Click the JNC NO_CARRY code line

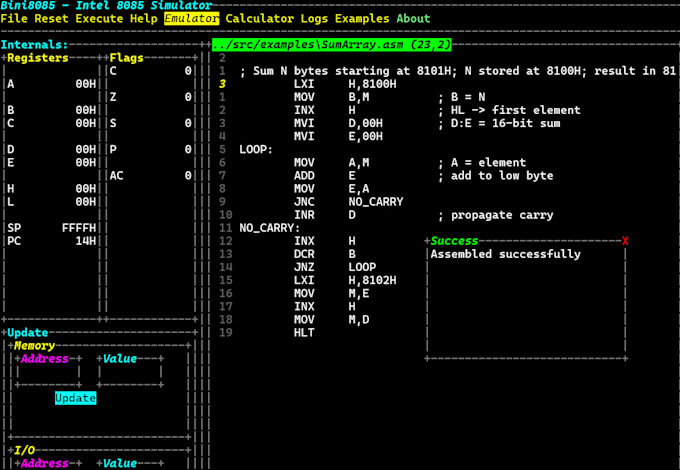(348, 202)
